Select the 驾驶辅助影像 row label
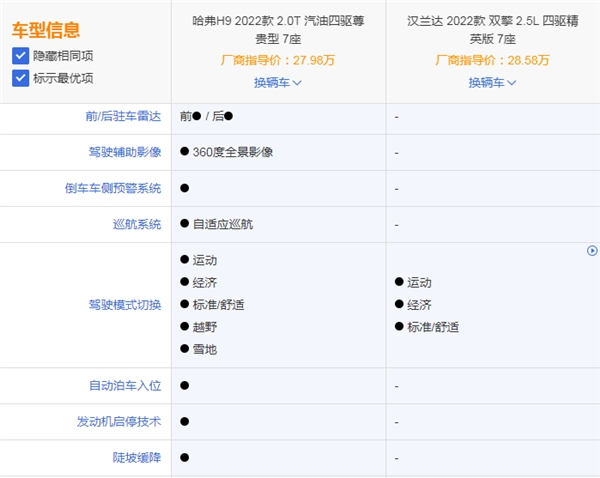 (x=124, y=152)
